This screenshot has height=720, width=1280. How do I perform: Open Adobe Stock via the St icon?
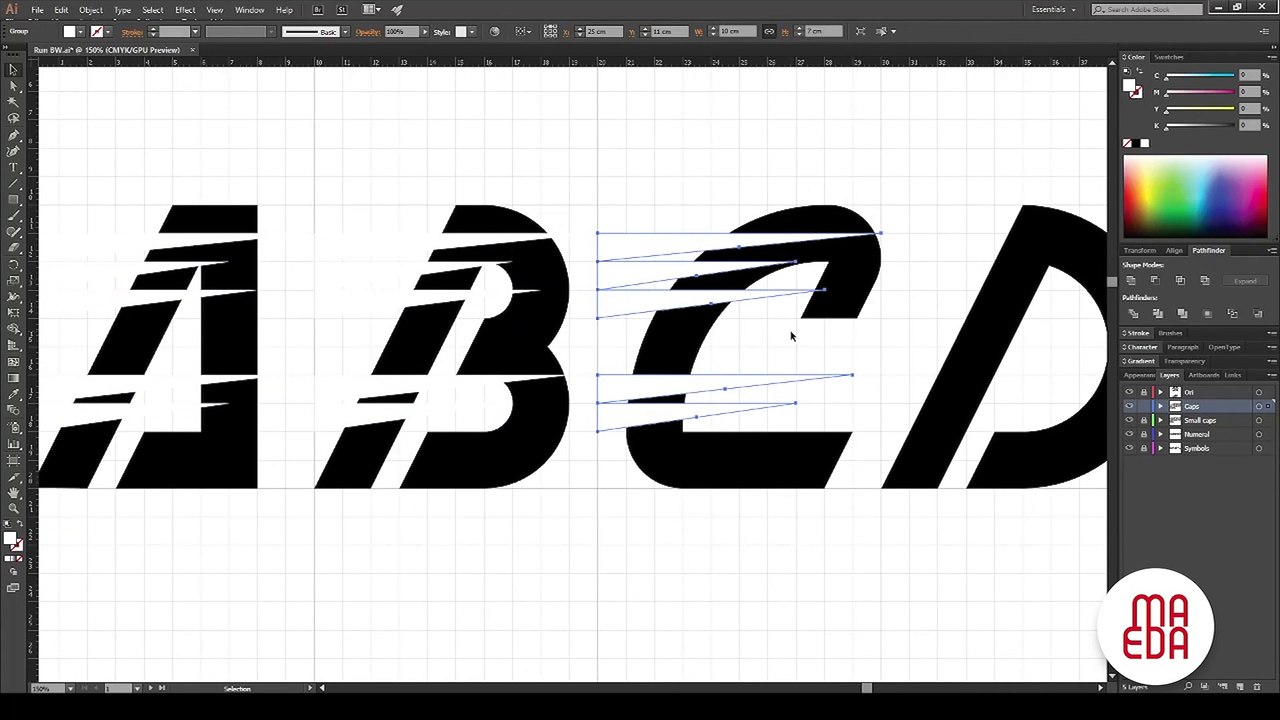coord(342,10)
